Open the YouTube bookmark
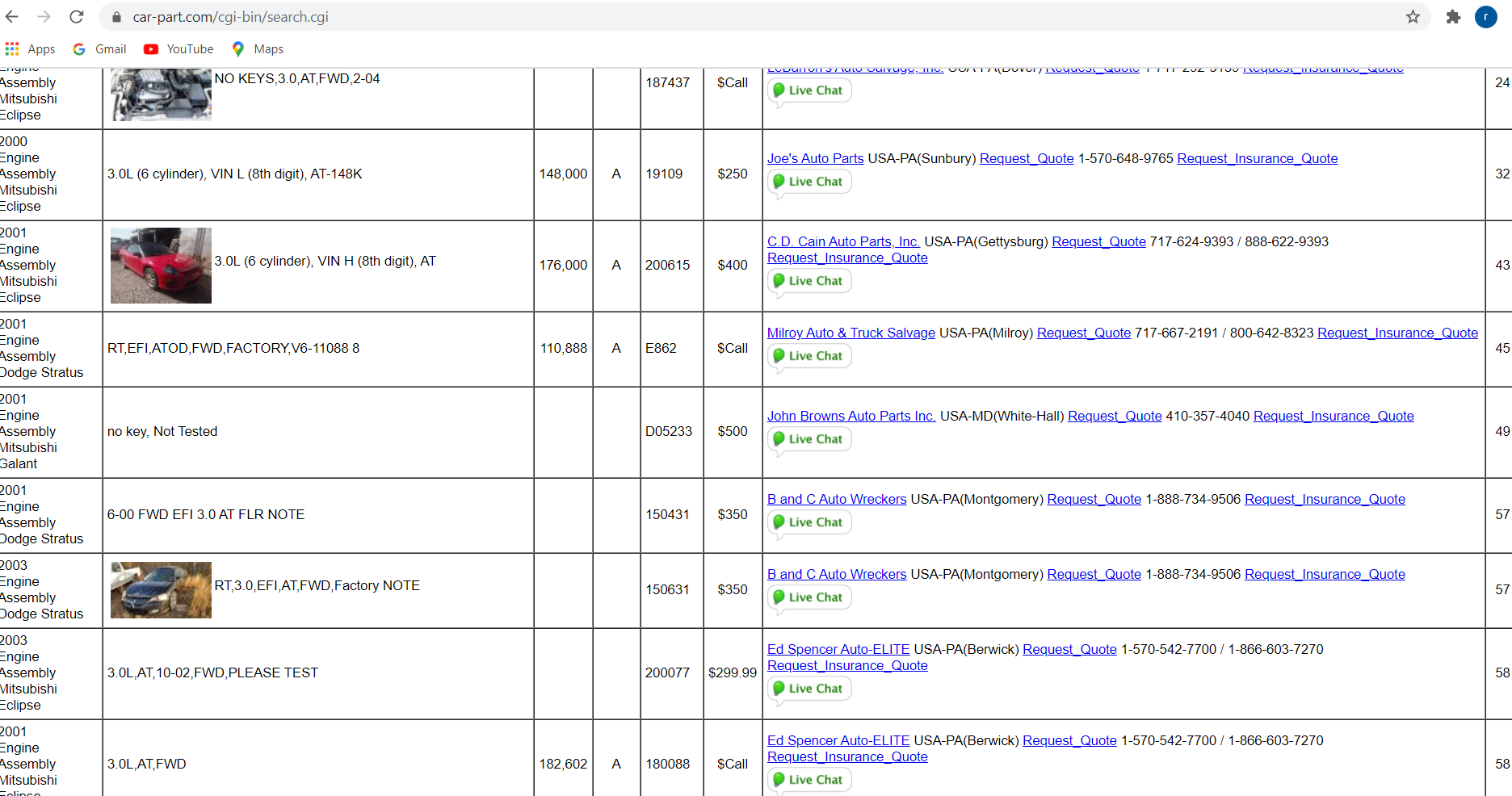 click(178, 49)
